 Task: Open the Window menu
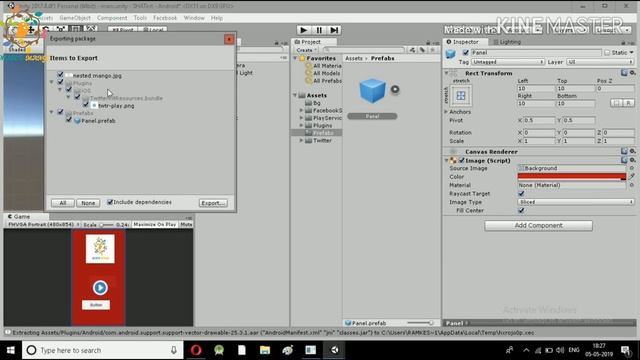coord(194,18)
